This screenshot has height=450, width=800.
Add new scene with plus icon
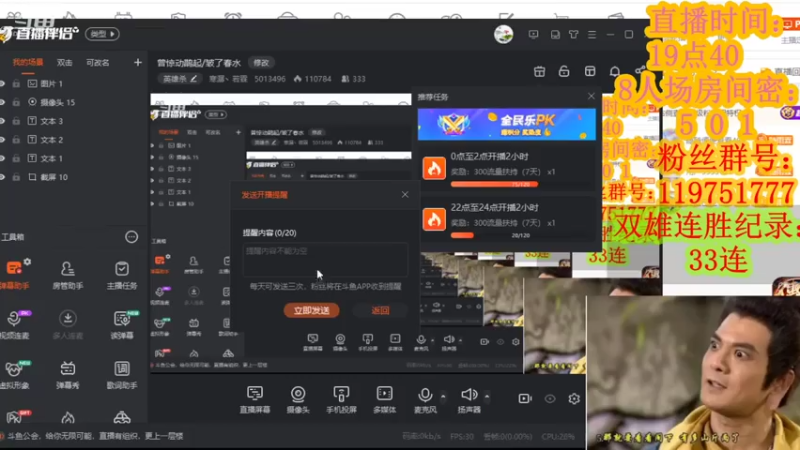pyautogui.click(x=138, y=62)
